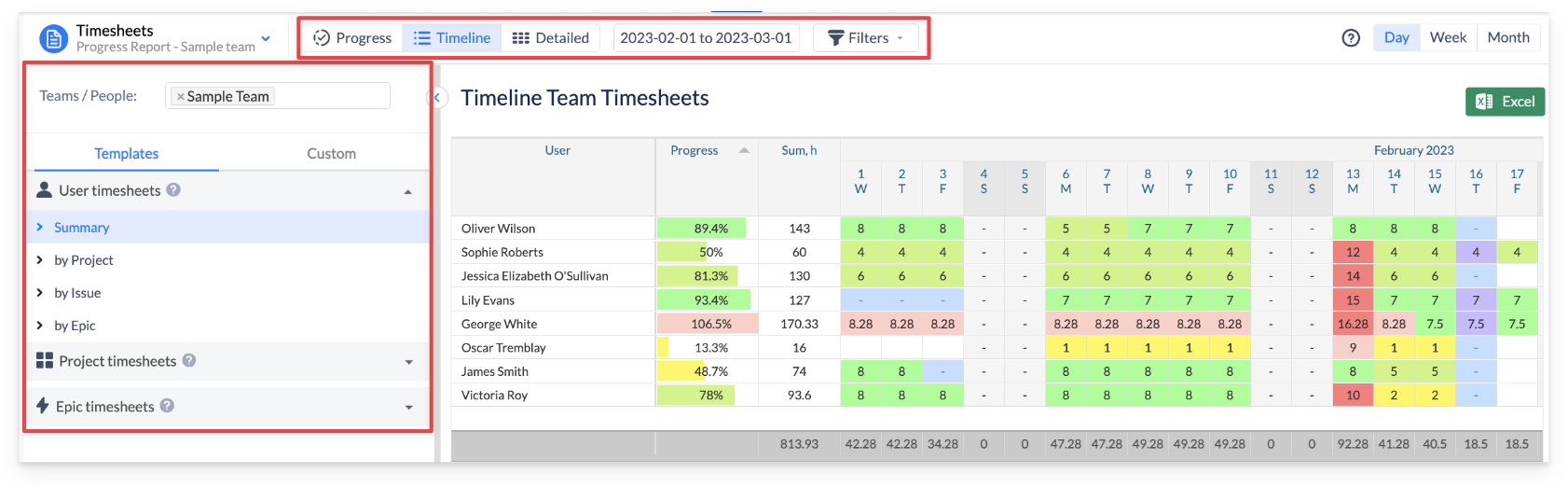Select the by Project template
The image size is (1568, 487).
[84, 260]
